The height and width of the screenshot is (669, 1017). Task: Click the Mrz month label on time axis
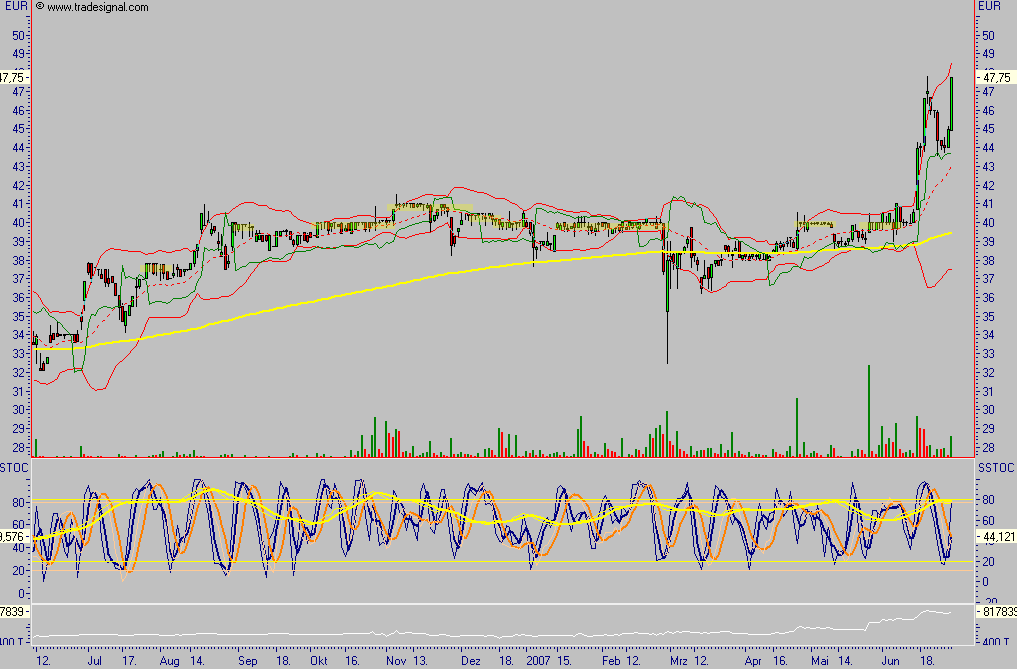click(x=679, y=661)
